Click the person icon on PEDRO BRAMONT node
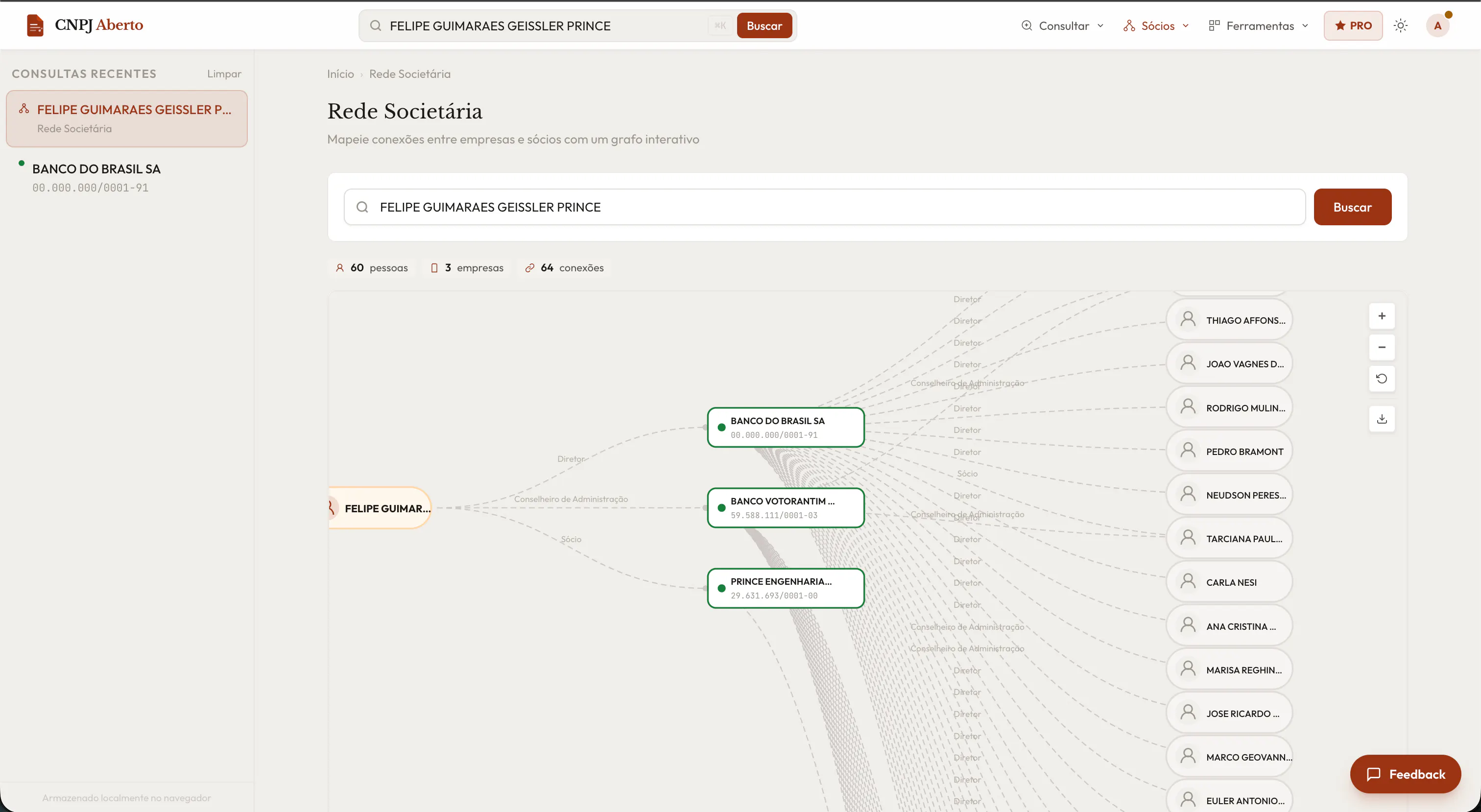1481x812 pixels. pyautogui.click(x=1188, y=450)
